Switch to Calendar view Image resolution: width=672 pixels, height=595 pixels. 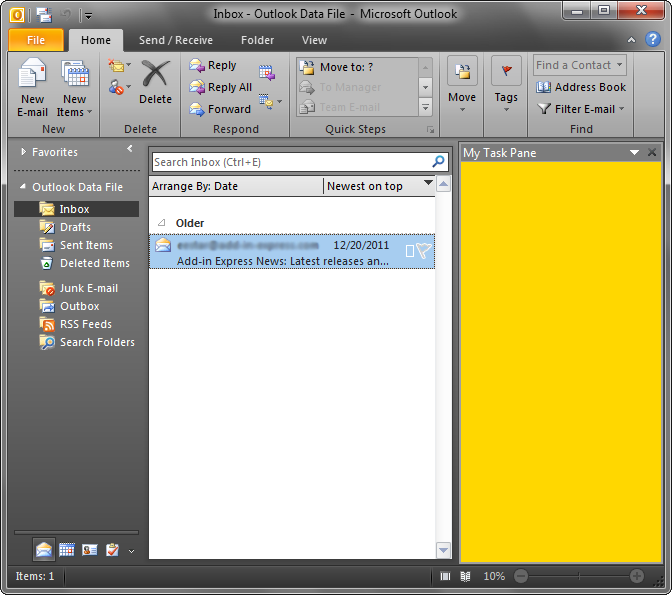[66, 550]
